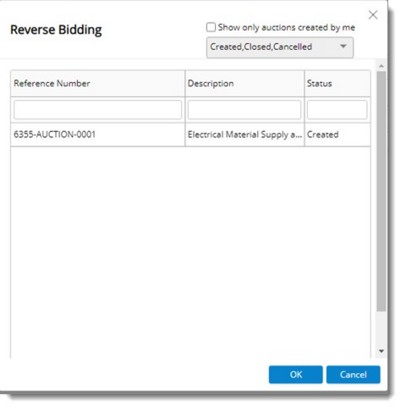Open the Created,Closed,Cancelled status dropdown
Screen dimensions: 401x407
[x=280, y=47]
